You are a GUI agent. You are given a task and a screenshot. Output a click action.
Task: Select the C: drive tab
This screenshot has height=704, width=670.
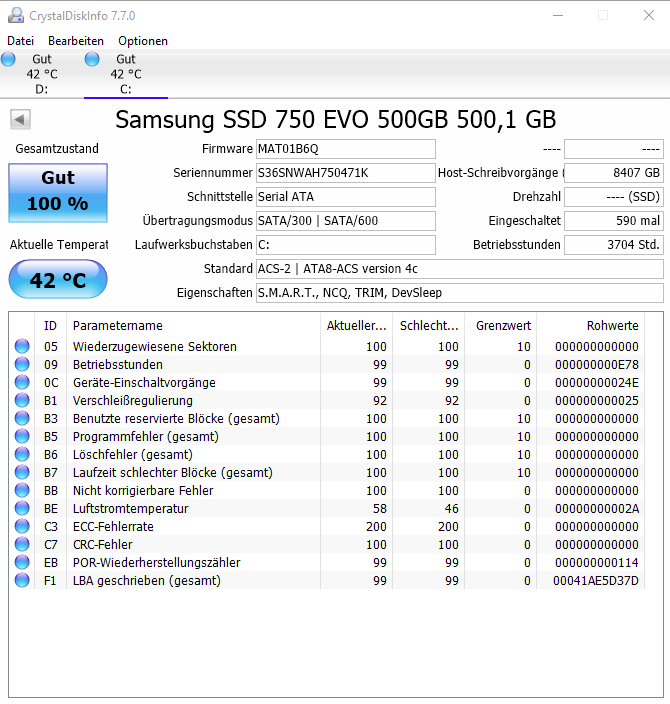(x=126, y=74)
